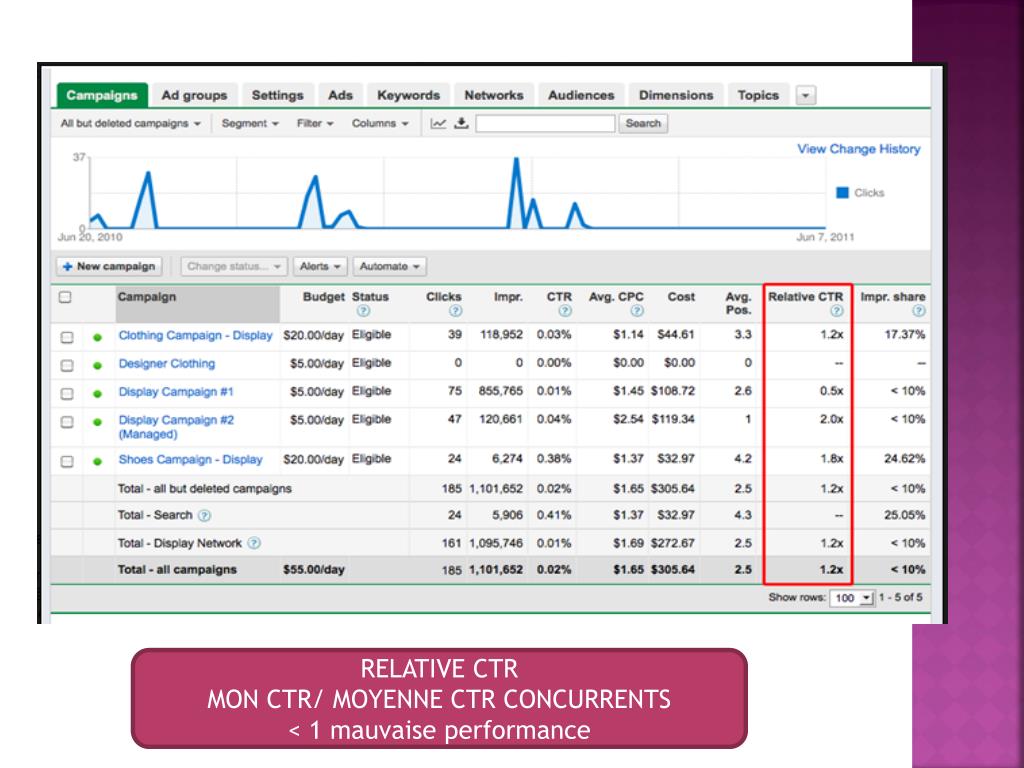Toggle the chart display icon
The height and width of the screenshot is (768, 1024).
pos(438,123)
